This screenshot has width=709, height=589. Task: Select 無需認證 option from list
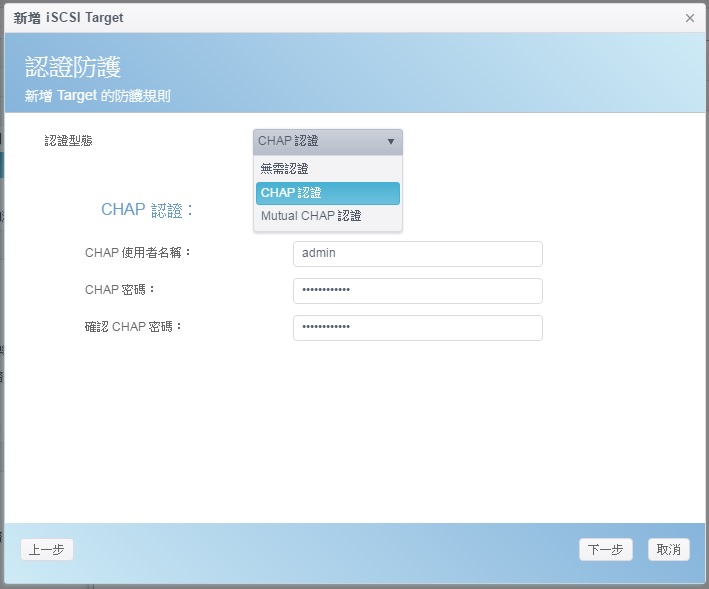coord(328,169)
